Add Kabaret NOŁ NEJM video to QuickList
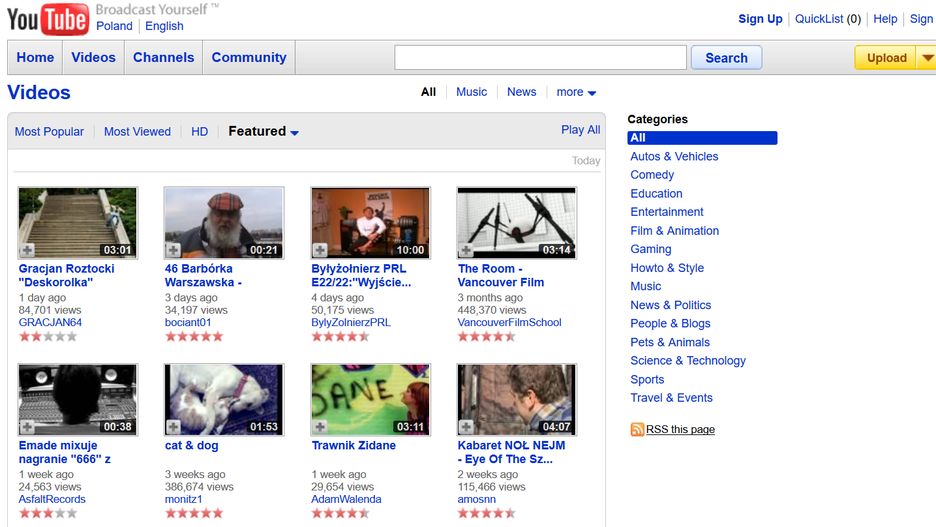This screenshot has width=936, height=527. [466, 427]
